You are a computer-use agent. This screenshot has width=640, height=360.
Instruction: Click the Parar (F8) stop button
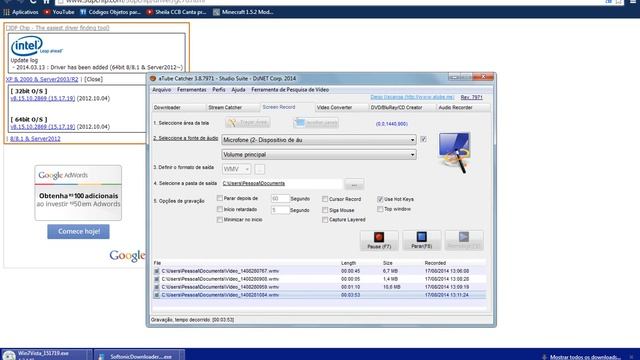coord(421,240)
